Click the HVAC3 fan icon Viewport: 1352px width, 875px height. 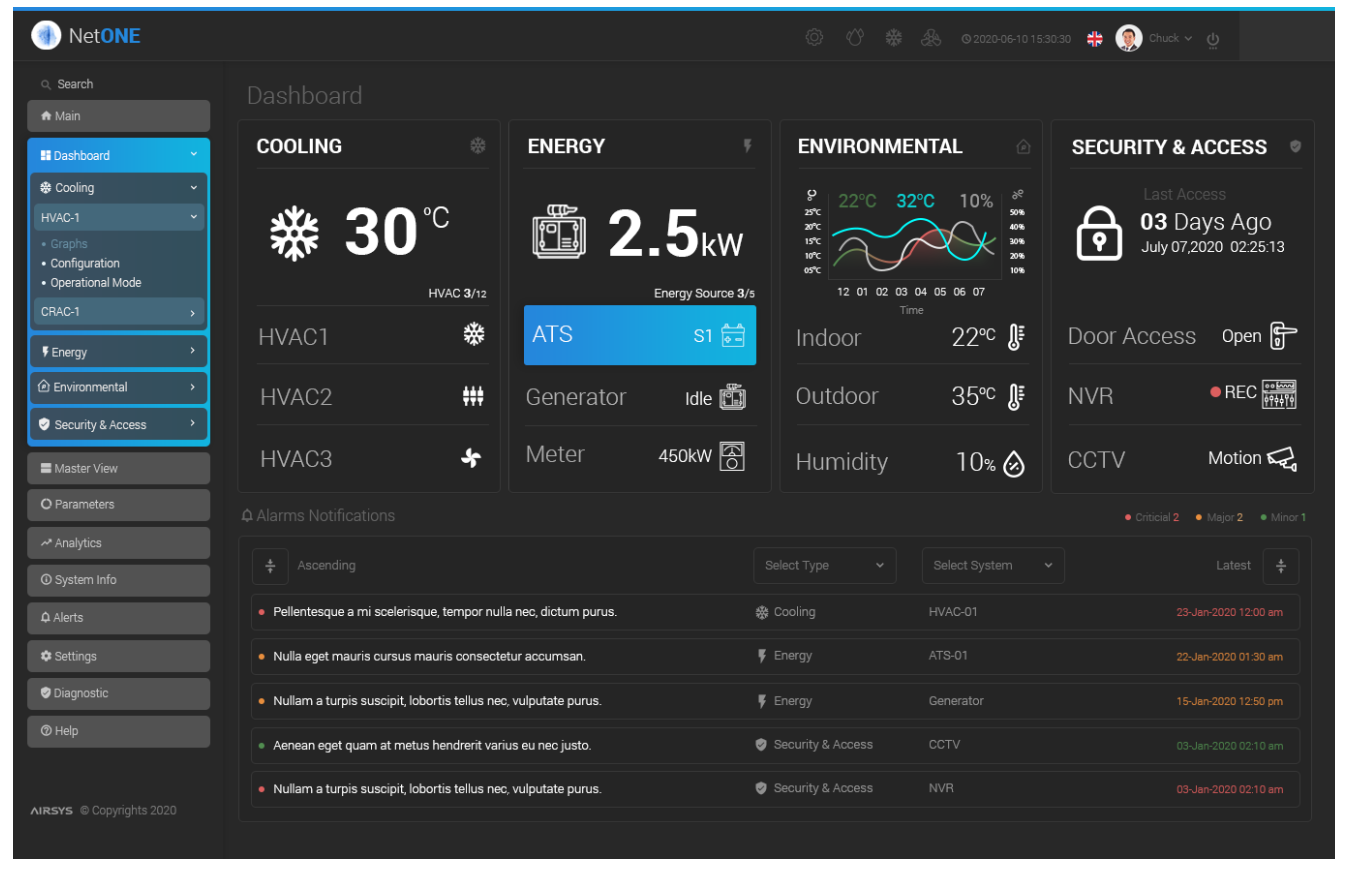[x=472, y=458]
